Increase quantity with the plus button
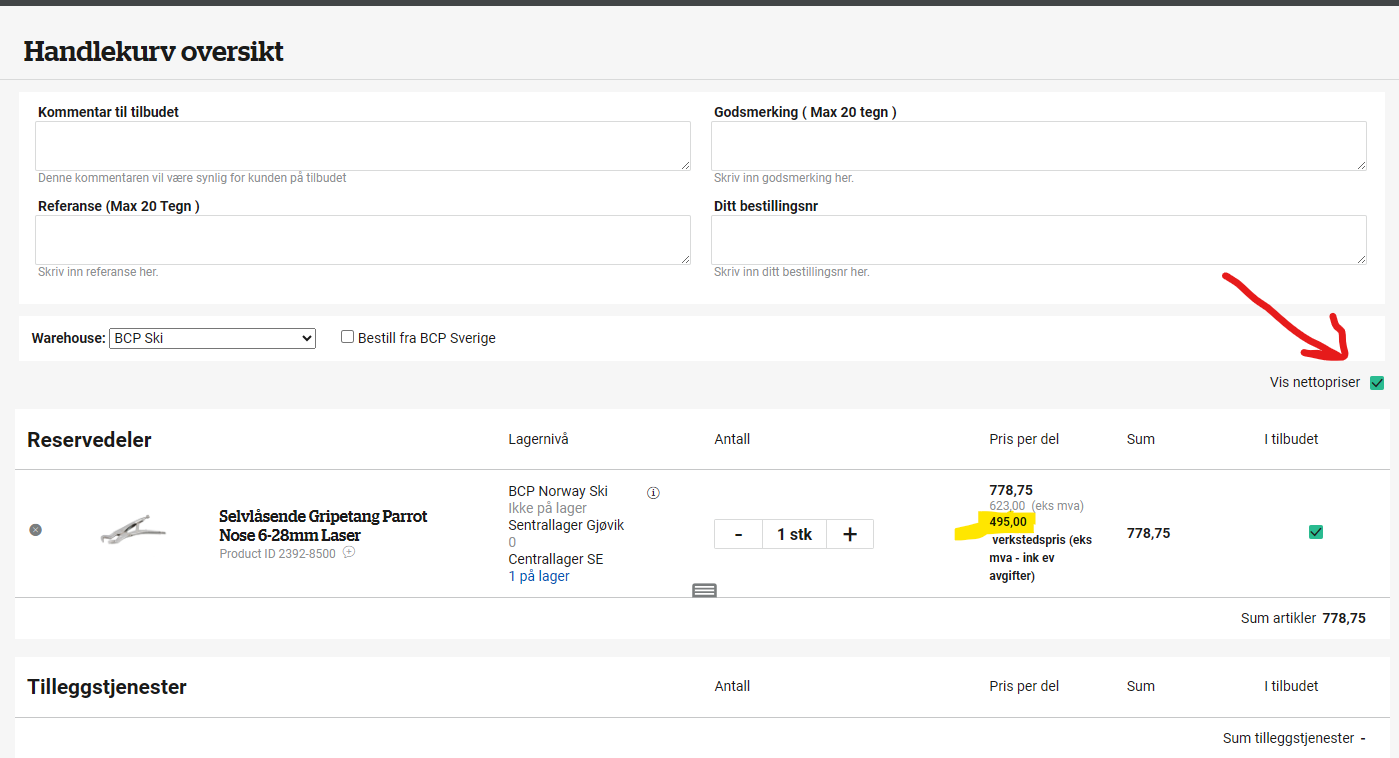 pyautogui.click(x=849, y=534)
